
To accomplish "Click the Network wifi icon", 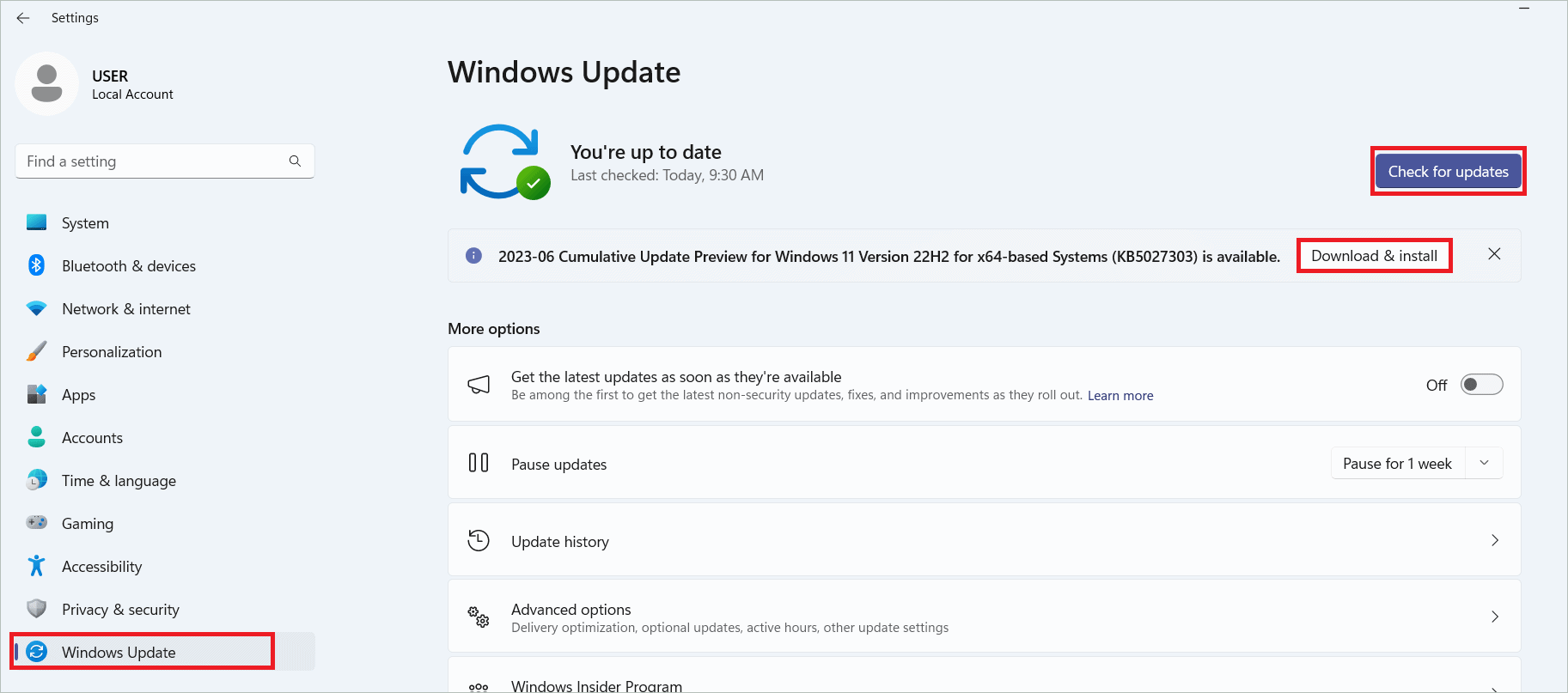I will click(36, 308).
